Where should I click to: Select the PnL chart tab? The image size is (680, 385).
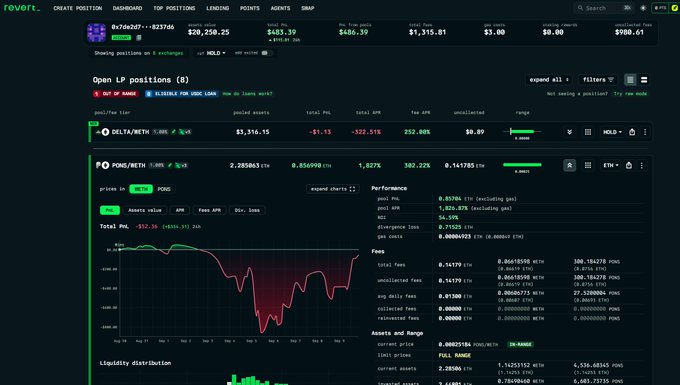pyautogui.click(x=110, y=210)
